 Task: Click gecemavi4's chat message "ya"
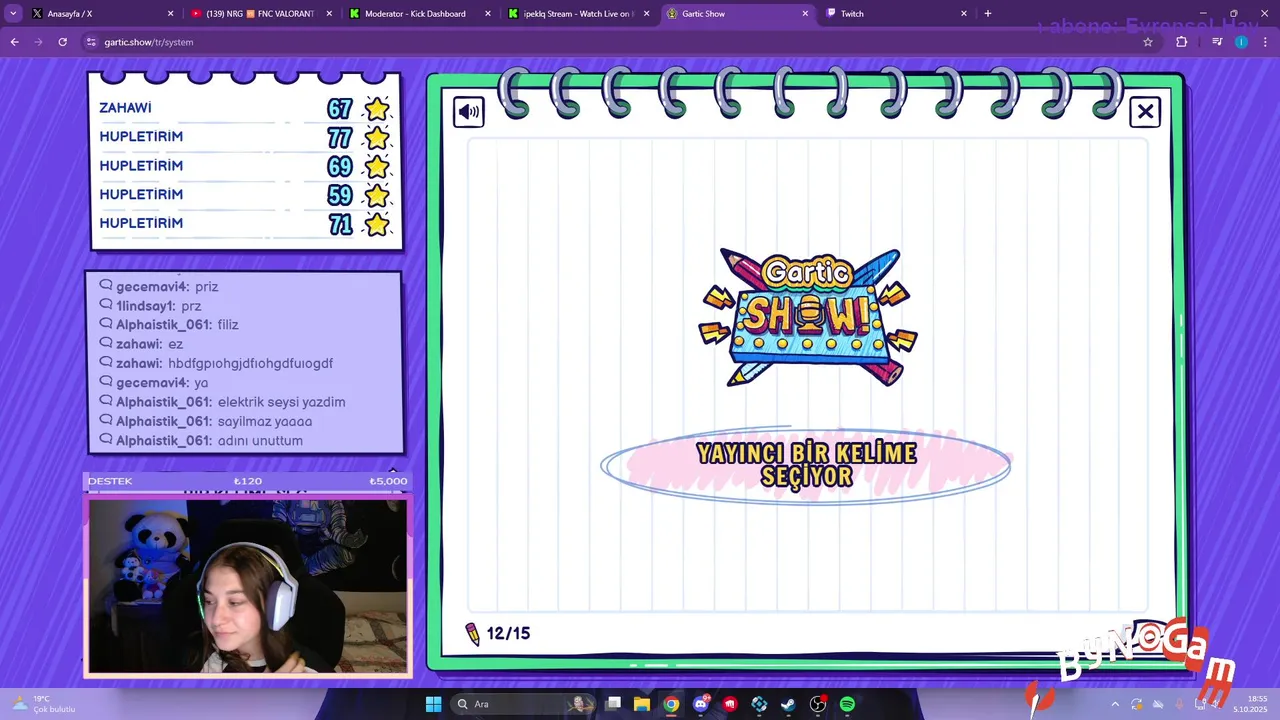click(201, 383)
